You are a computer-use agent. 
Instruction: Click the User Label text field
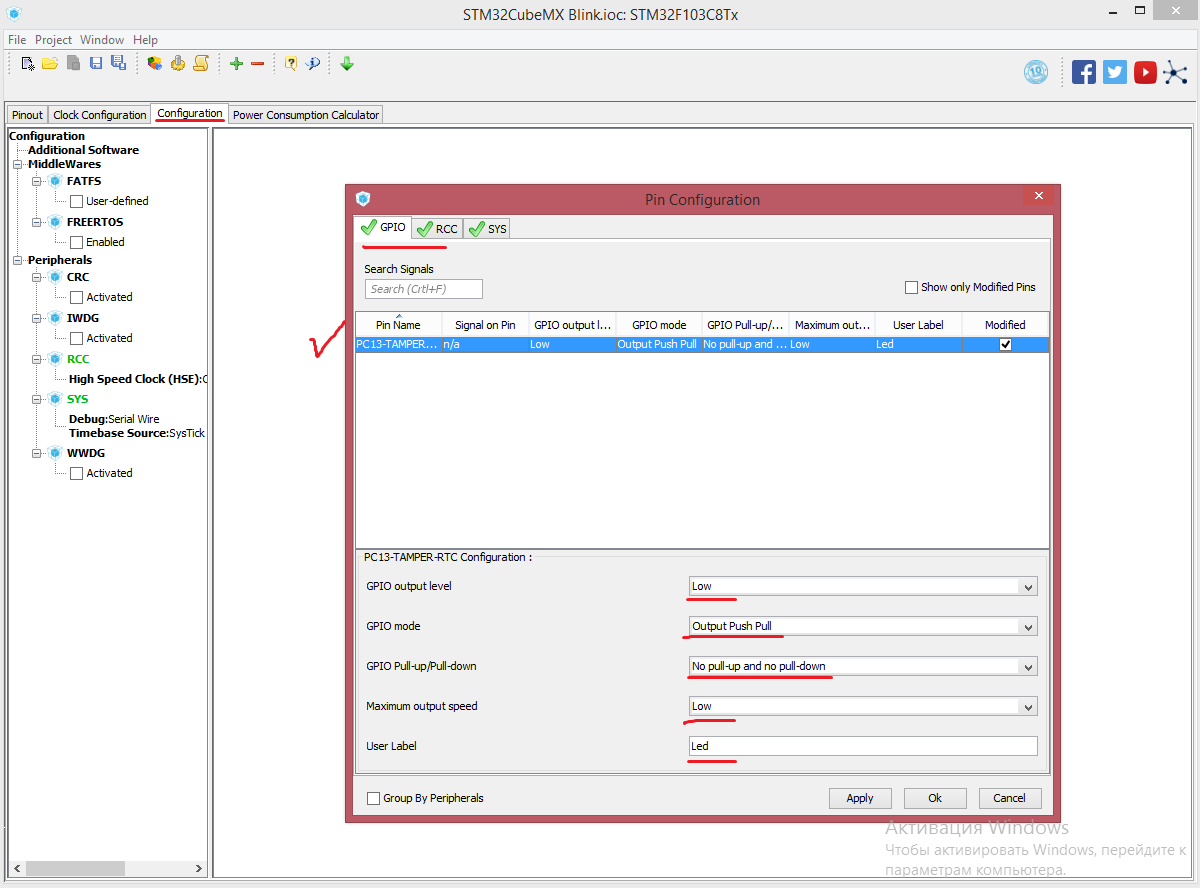pyautogui.click(x=863, y=746)
